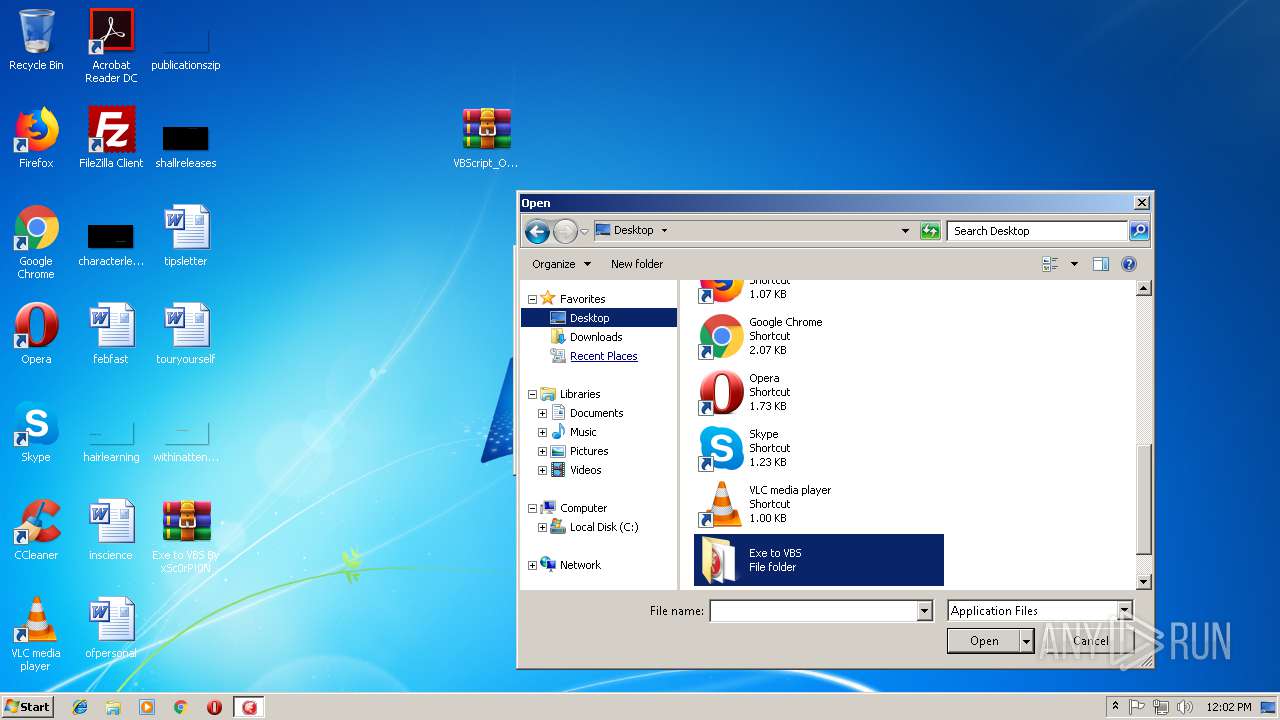Select the withinatten... desktop file
This screenshot has height=720, width=1280.
coord(186,442)
